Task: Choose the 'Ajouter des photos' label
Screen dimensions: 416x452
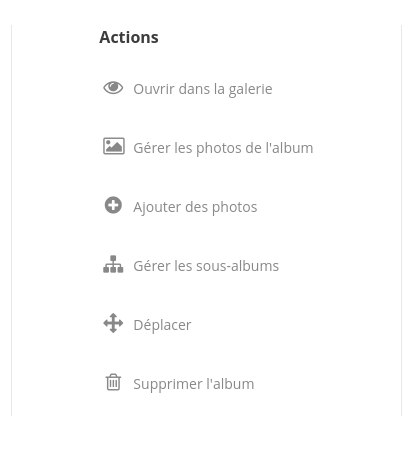Action: (x=195, y=207)
